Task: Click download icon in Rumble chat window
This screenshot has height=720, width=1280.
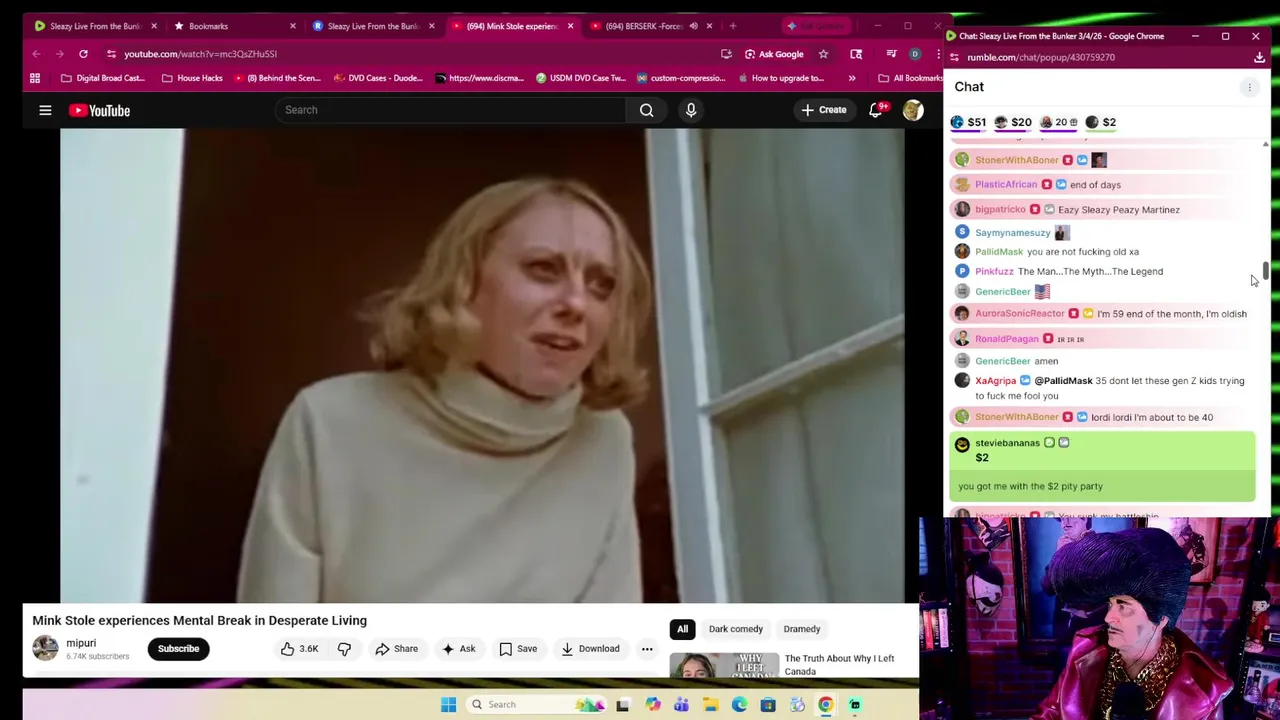Action: click(x=1259, y=57)
